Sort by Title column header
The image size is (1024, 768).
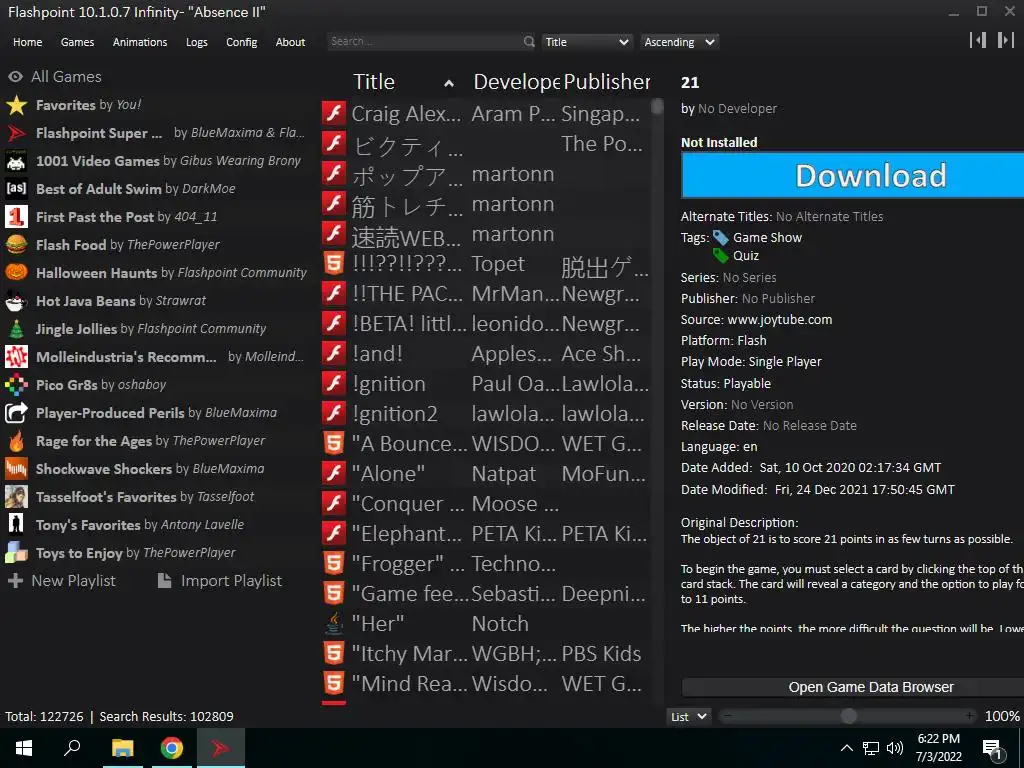click(x=403, y=82)
